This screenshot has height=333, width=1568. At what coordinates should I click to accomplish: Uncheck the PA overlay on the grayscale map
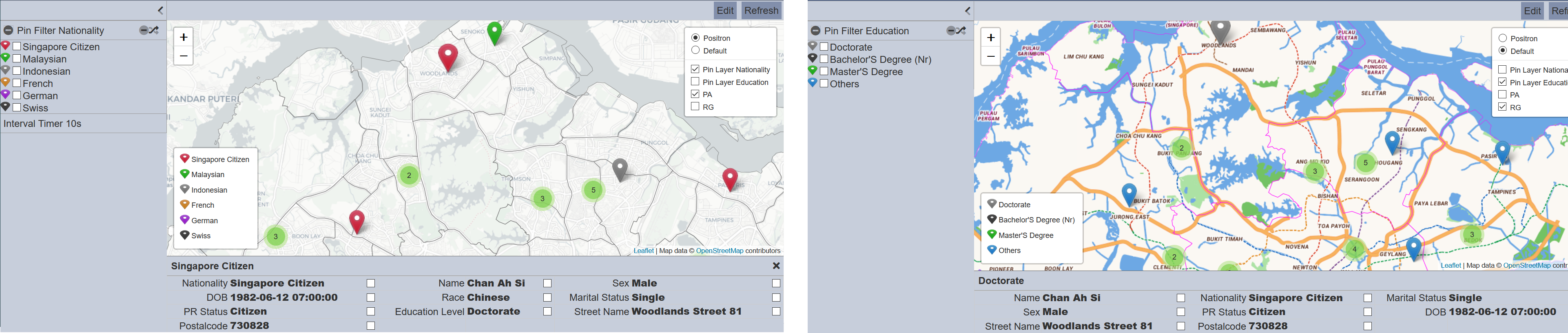[x=695, y=94]
